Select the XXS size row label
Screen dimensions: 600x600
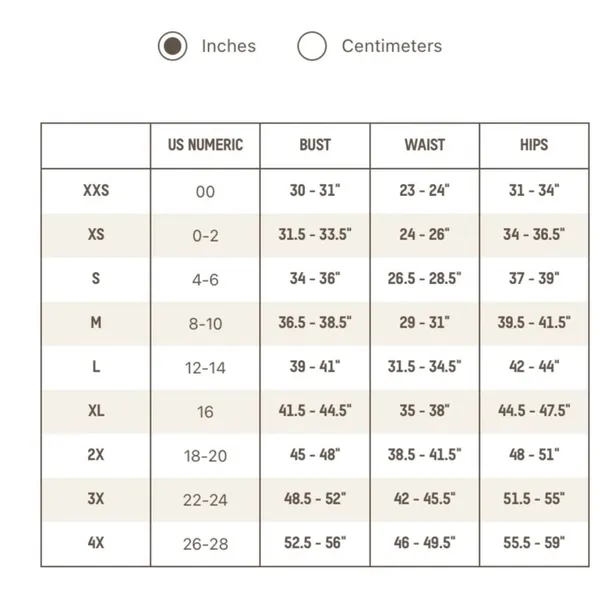click(x=96, y=190)
